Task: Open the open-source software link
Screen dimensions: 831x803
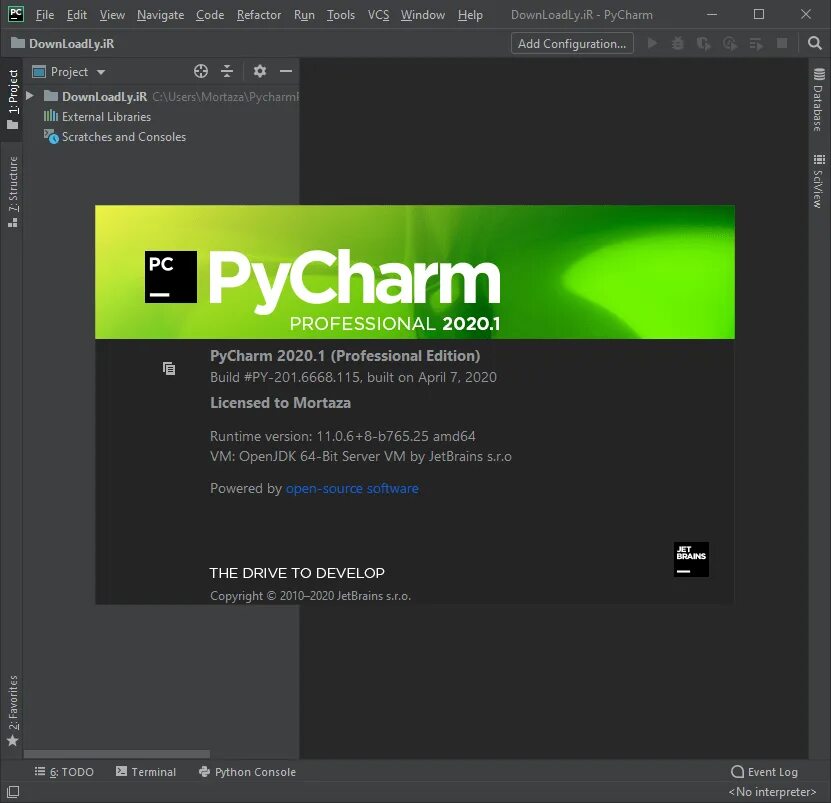Action: click(x=352, y=488)
